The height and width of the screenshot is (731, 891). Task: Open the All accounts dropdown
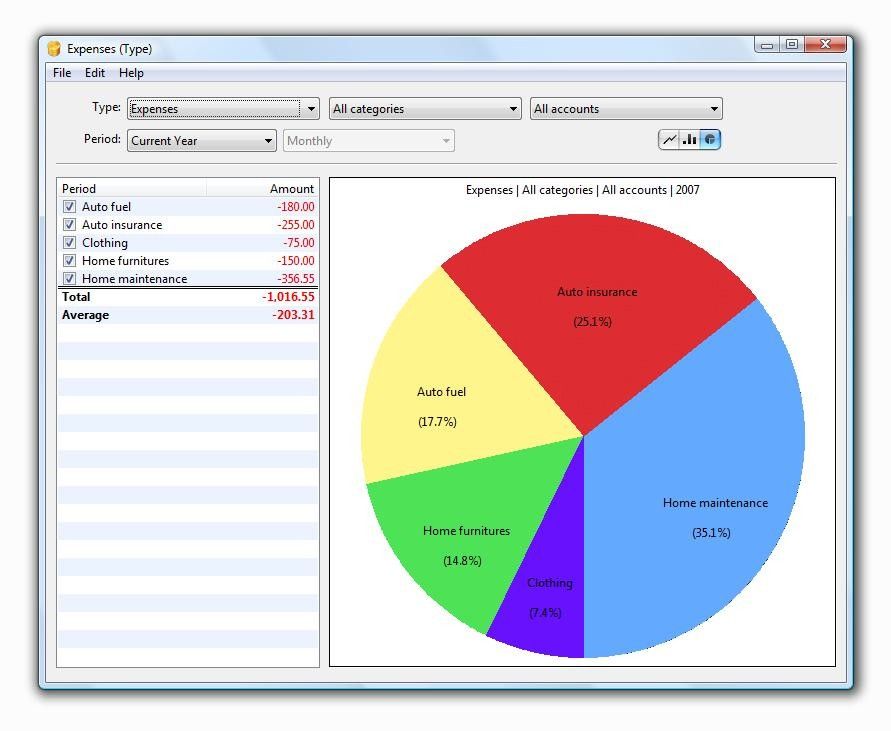626,109
